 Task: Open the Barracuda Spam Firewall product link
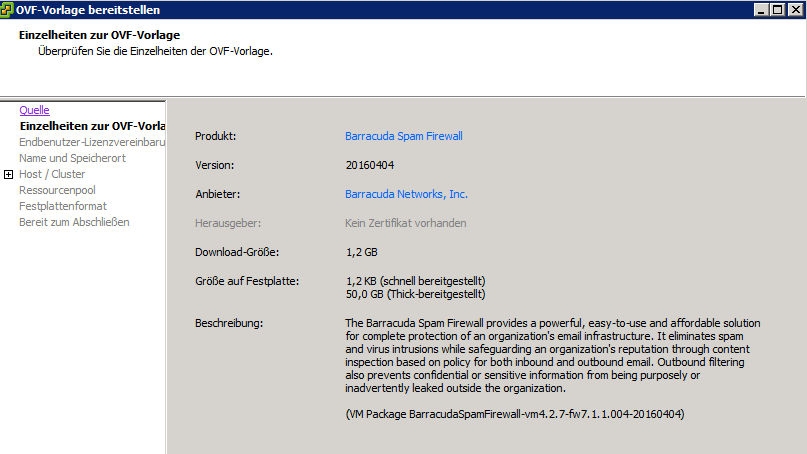tap(403, 136)
